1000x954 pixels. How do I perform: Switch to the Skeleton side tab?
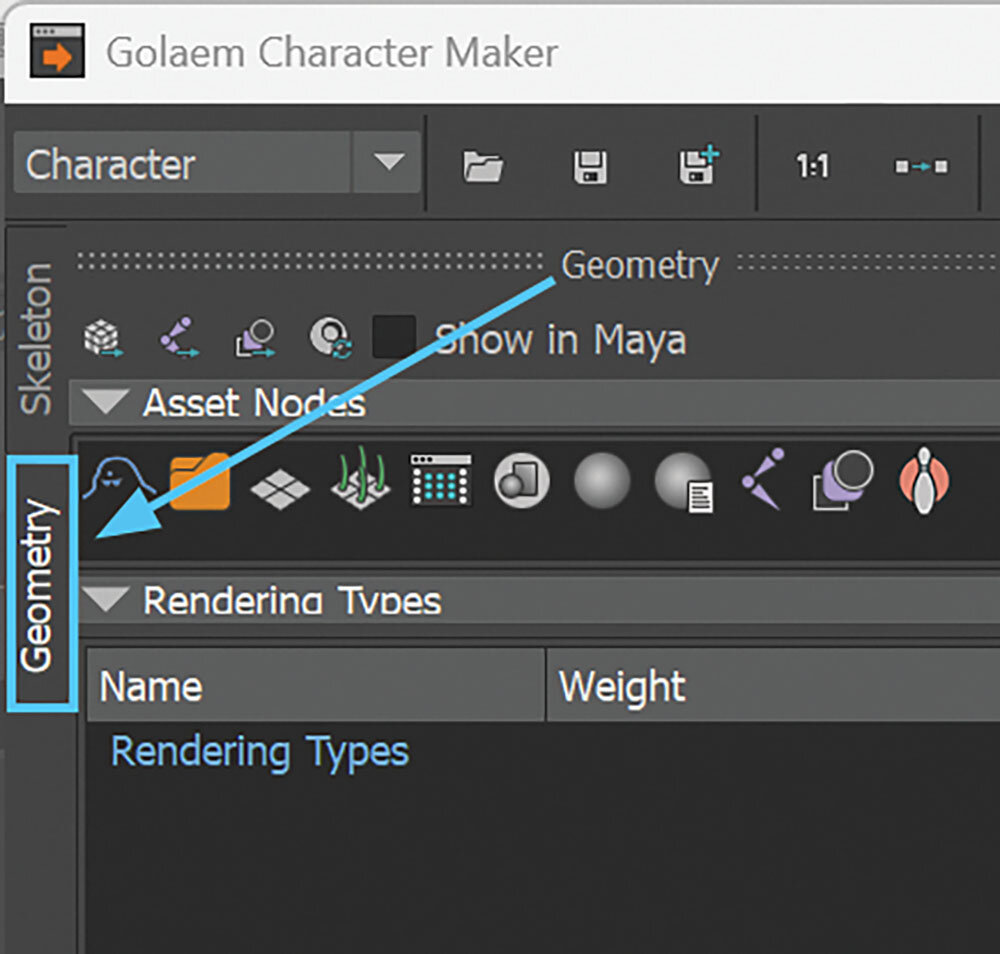36,338
